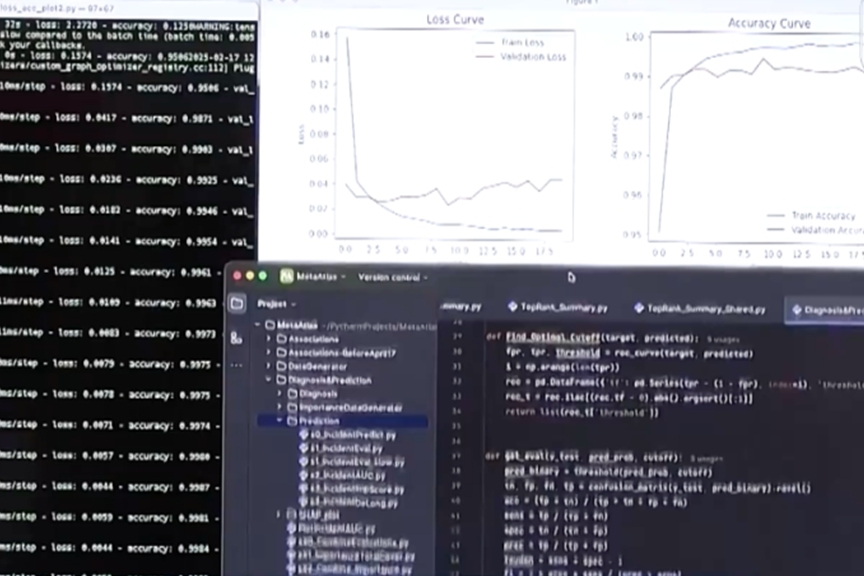Click the Associations folder icon
864x576 pixels.
pyautogui.click(x=281, y=339)
